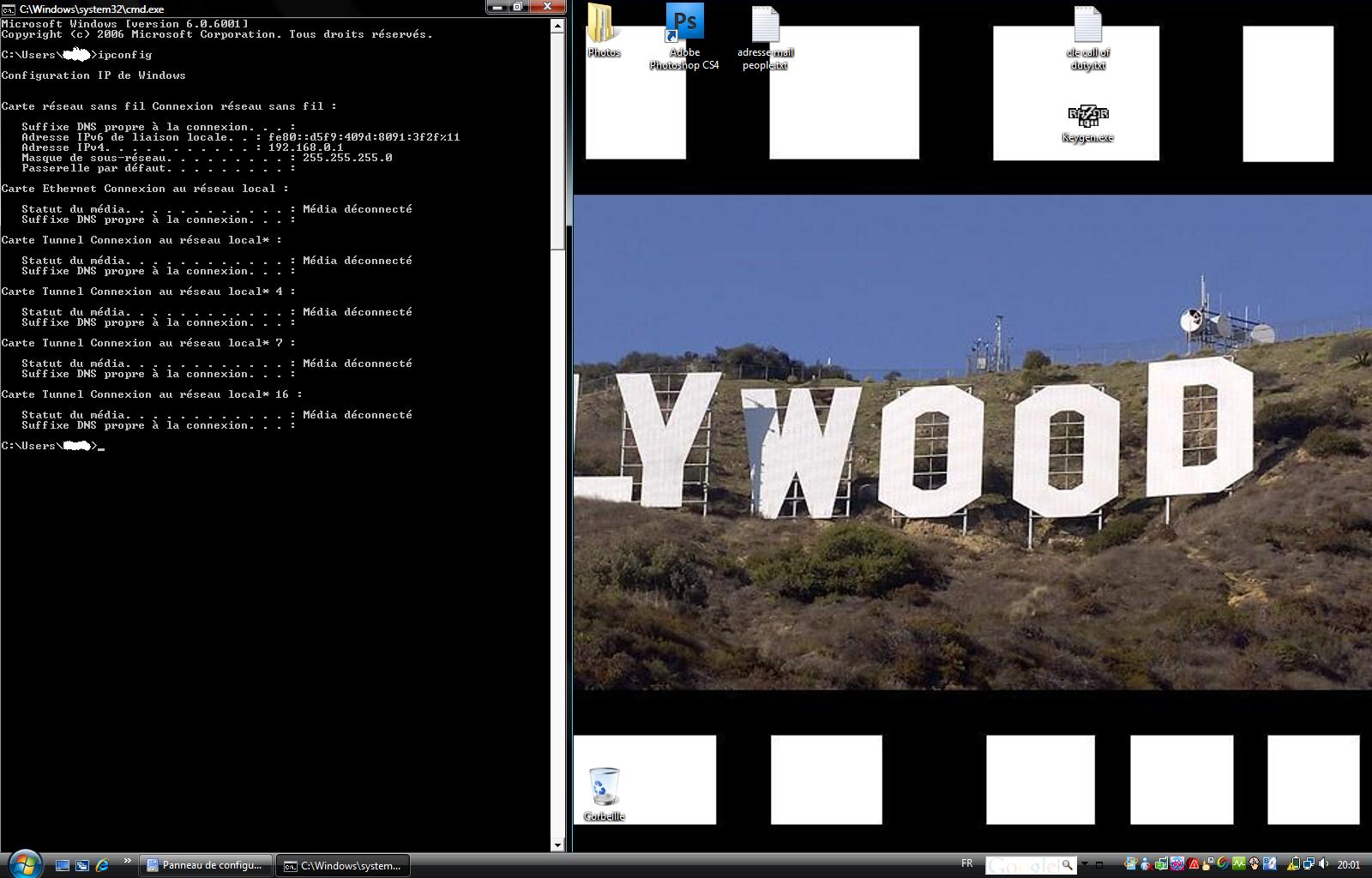This screenshot has width=1372, height=878.
Task: Expand the Quick Launch overflow chevron
Action: pyautogui.click(x=128, y=861)
